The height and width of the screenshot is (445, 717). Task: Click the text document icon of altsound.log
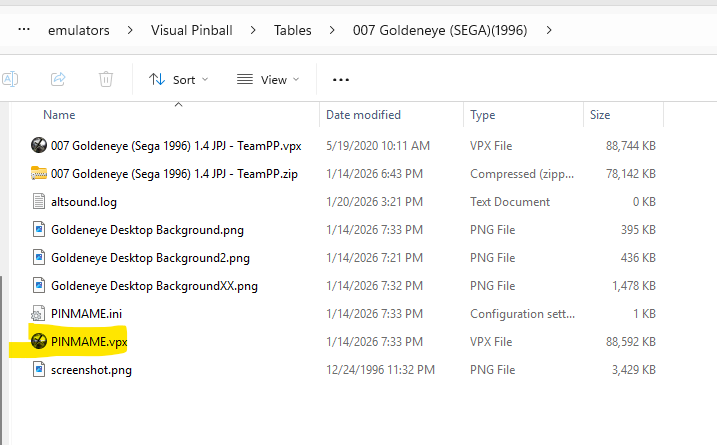click(x=39, y=201)
